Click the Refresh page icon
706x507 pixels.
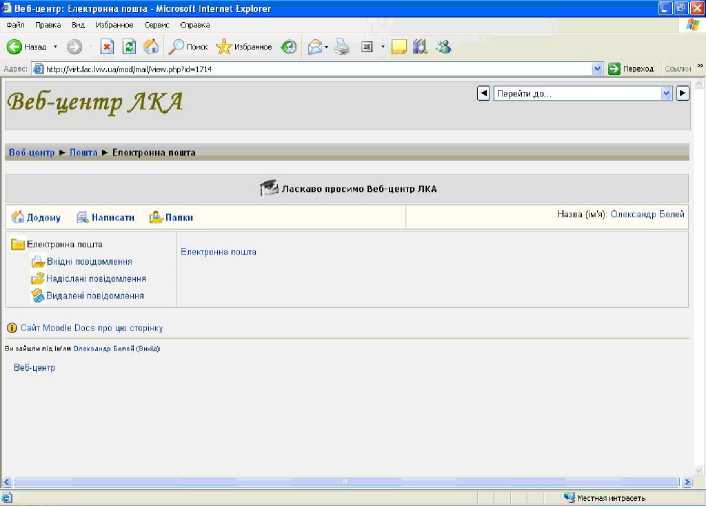click(129, 46)
